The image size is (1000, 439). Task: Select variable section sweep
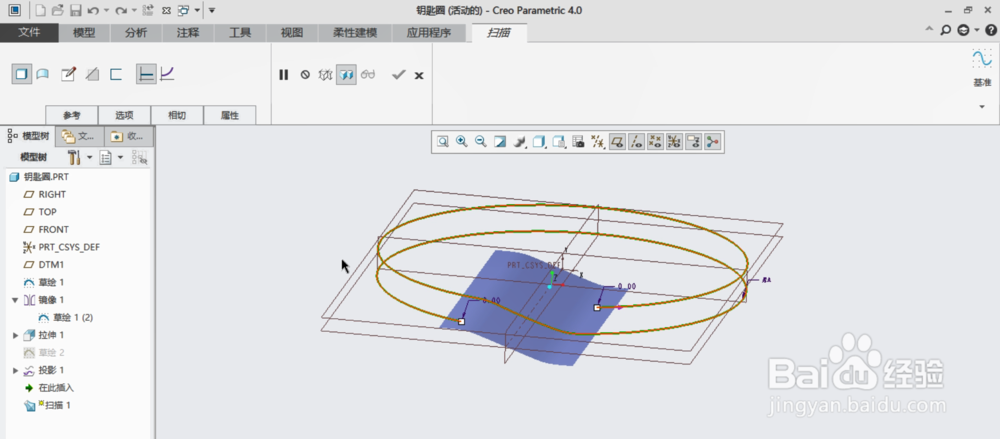pos(166,75)
